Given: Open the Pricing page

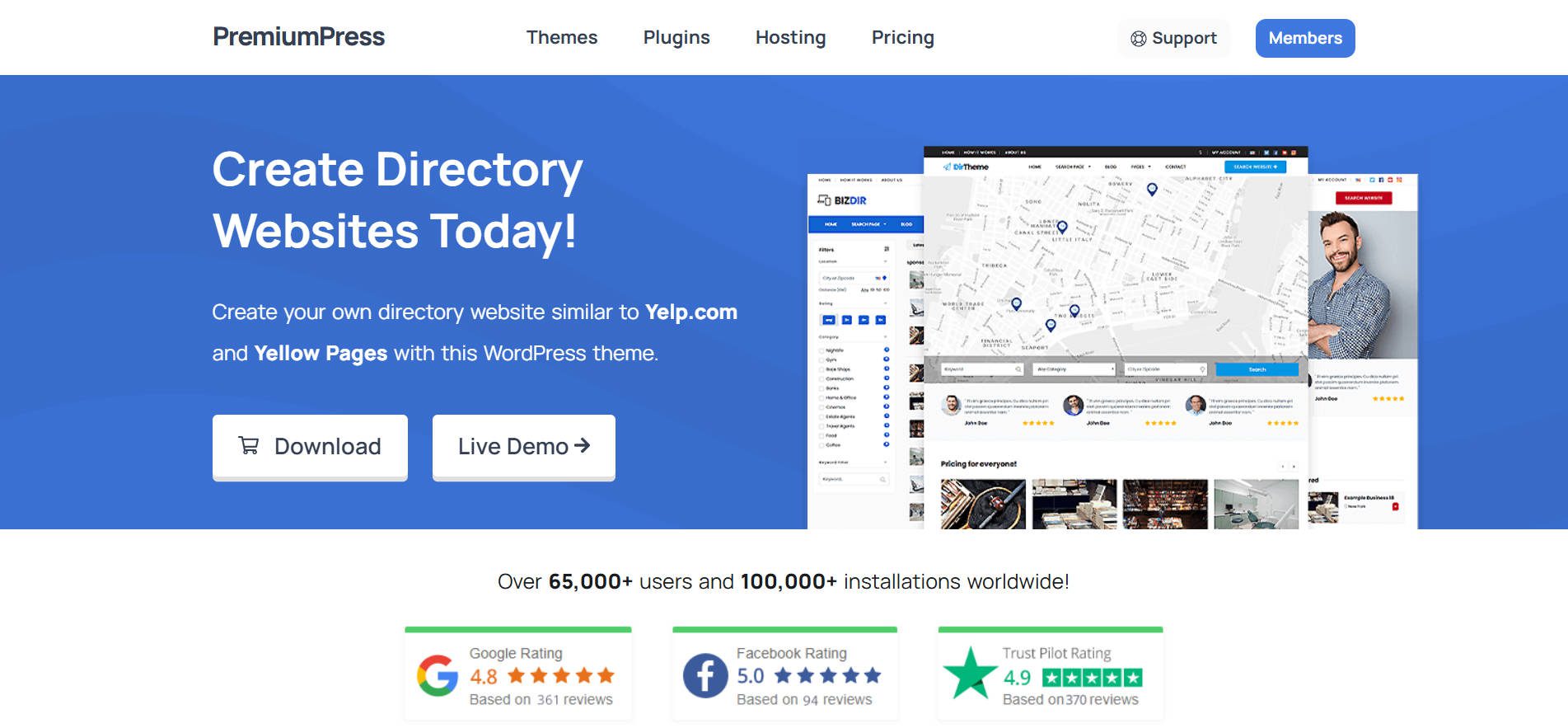Looking at the screenshot, I should pyautogui.click(x=903, y=38).
